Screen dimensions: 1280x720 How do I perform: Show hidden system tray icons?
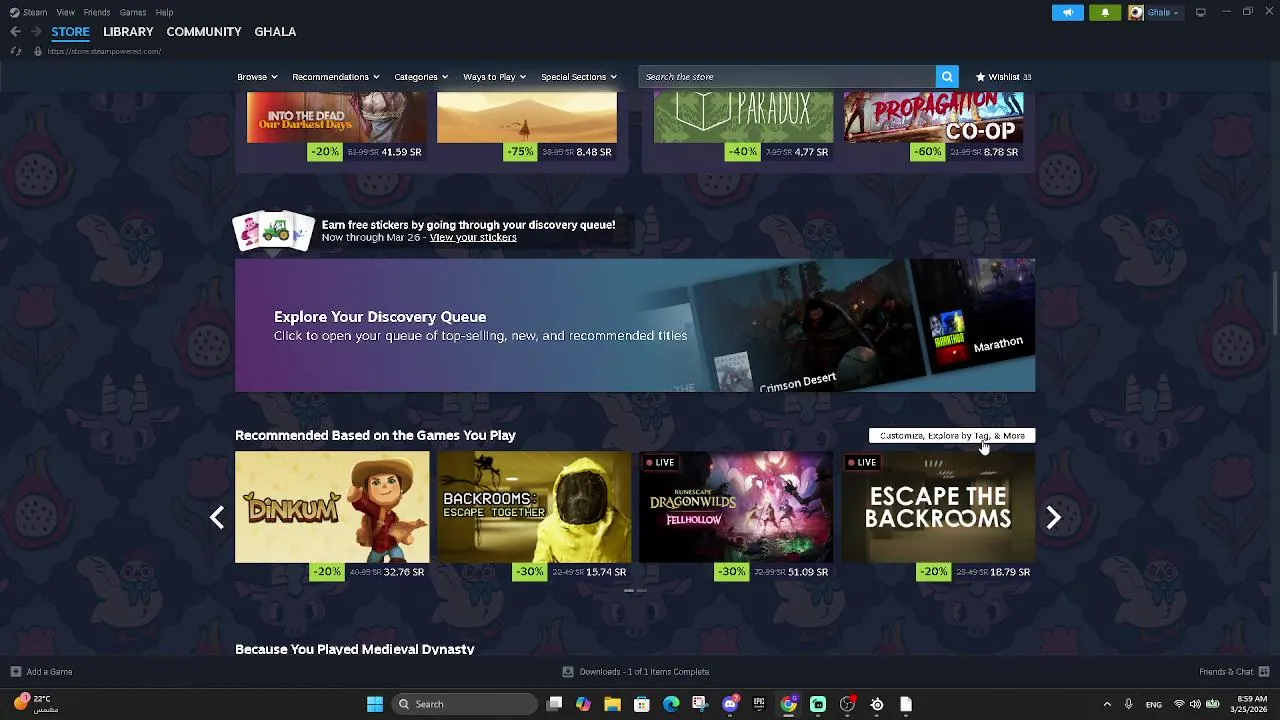(x=1107, y=704)
